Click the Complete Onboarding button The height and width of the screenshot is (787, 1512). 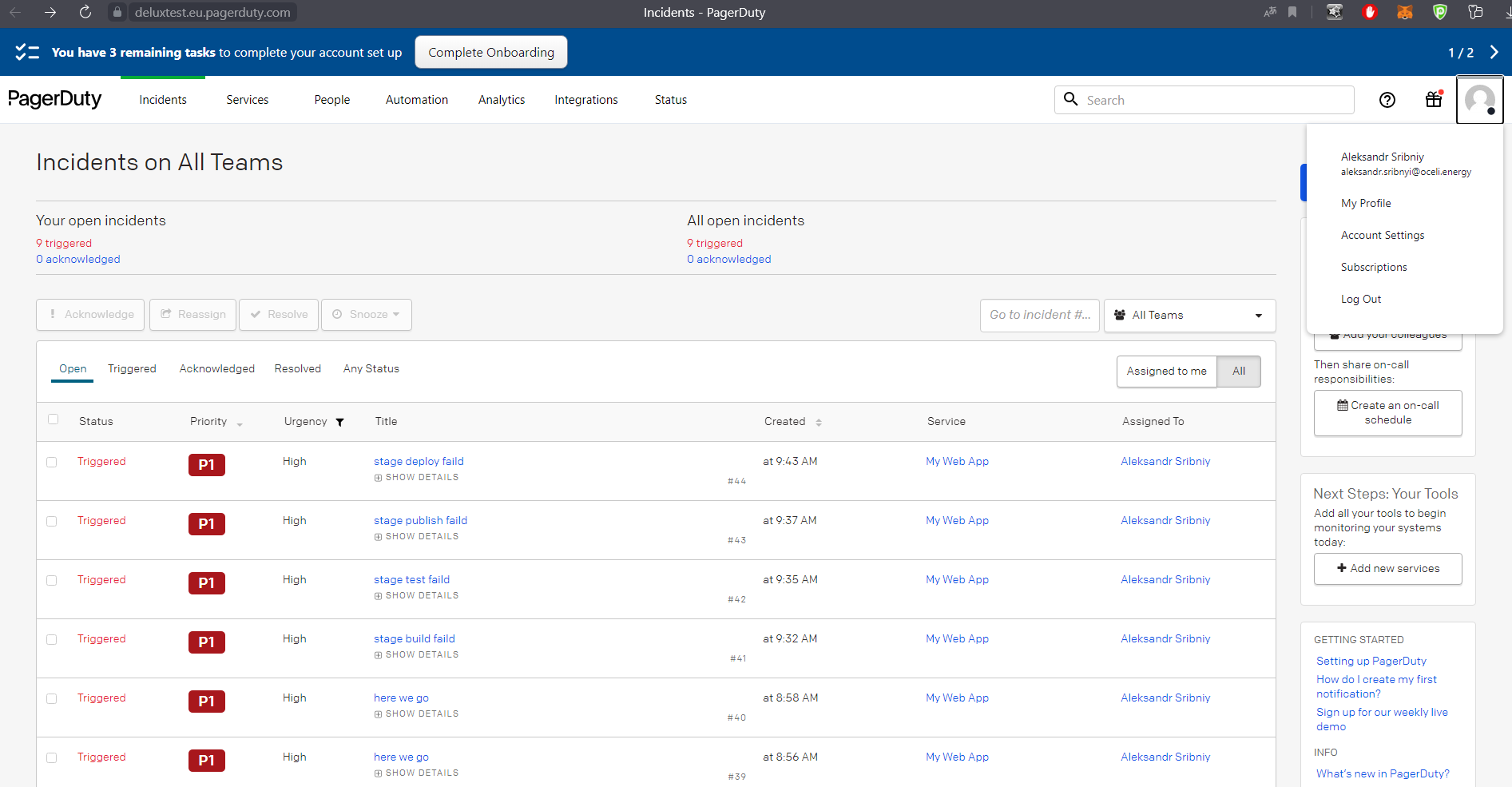pyautogui.click(x=490, y=52)
